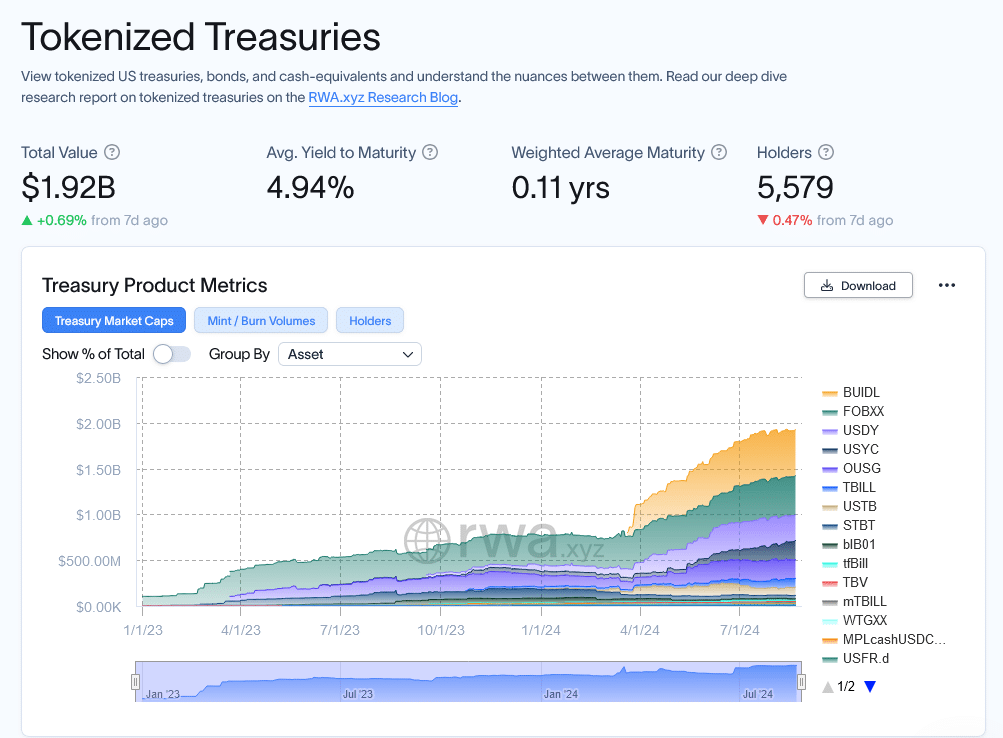The width and height of the screenshot is (1003, 738).
Task: Click the $2.00B y-axis label
Action: [99, 424]
